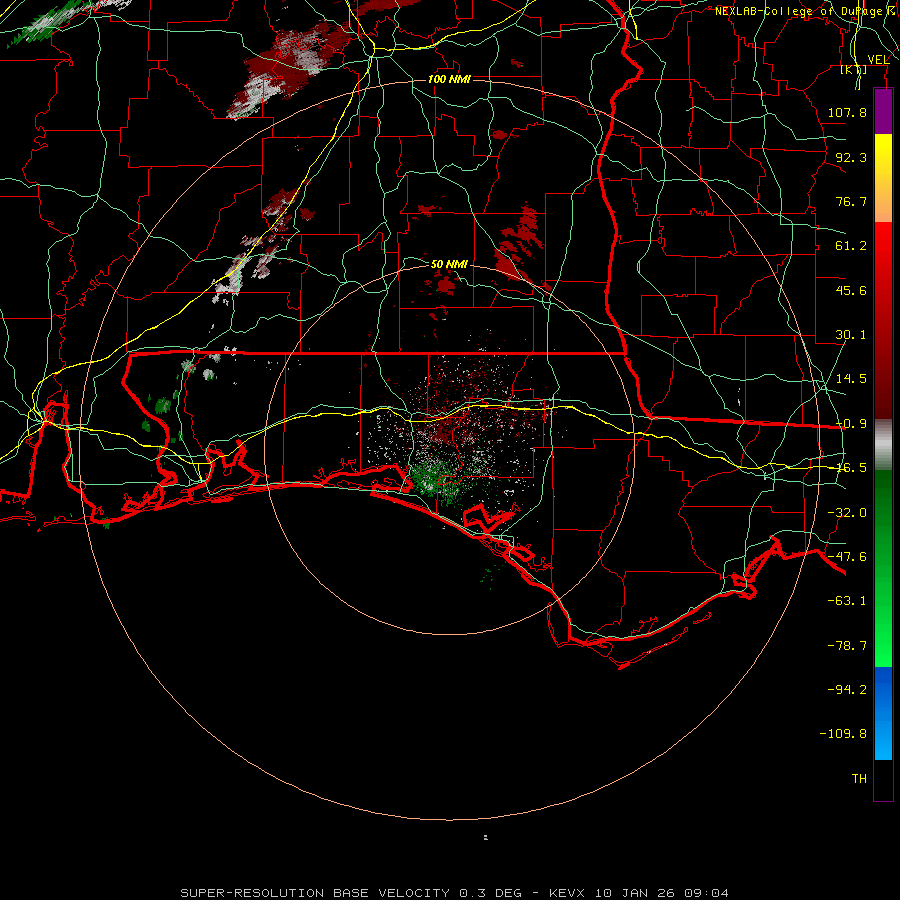The height and width of the screenshot is (900, 900).
Task: Click the TH threshold label
Action: pyautogui.click(x=859, y=779)
